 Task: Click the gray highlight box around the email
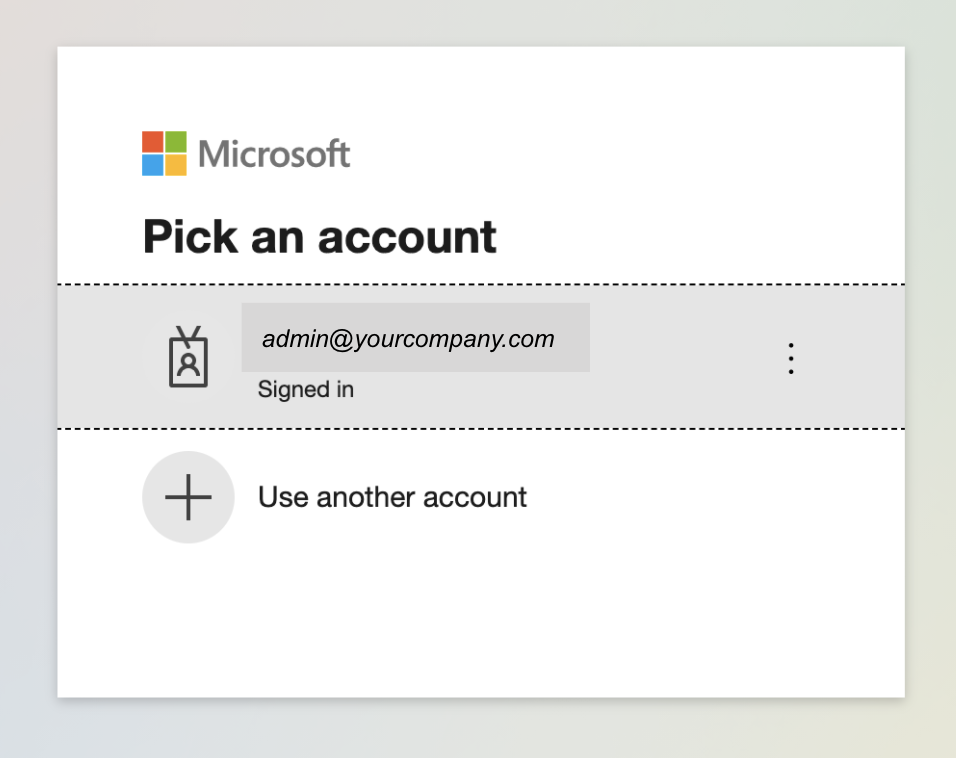click(572, 358)
